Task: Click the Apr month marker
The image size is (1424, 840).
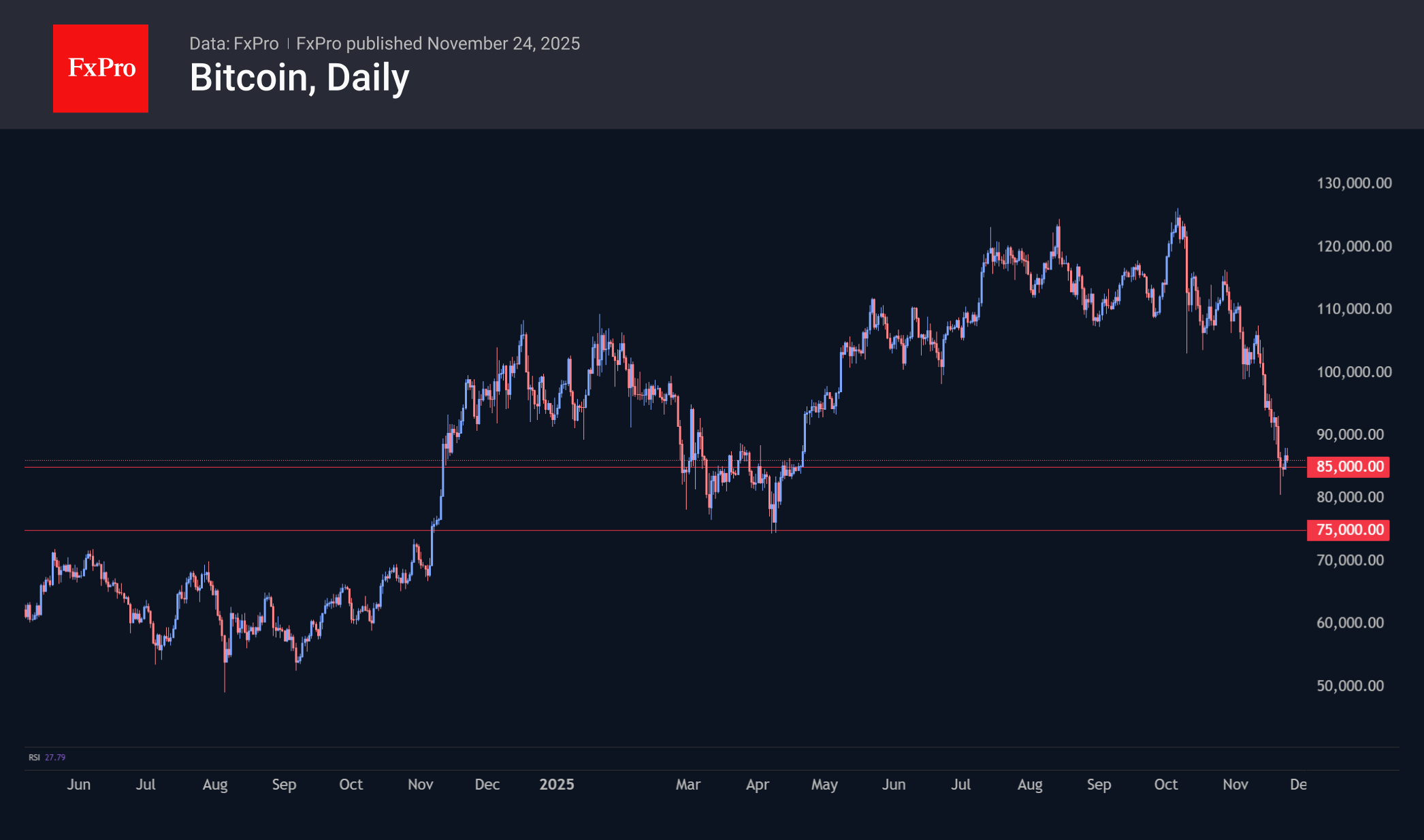Action: [758, 785]
